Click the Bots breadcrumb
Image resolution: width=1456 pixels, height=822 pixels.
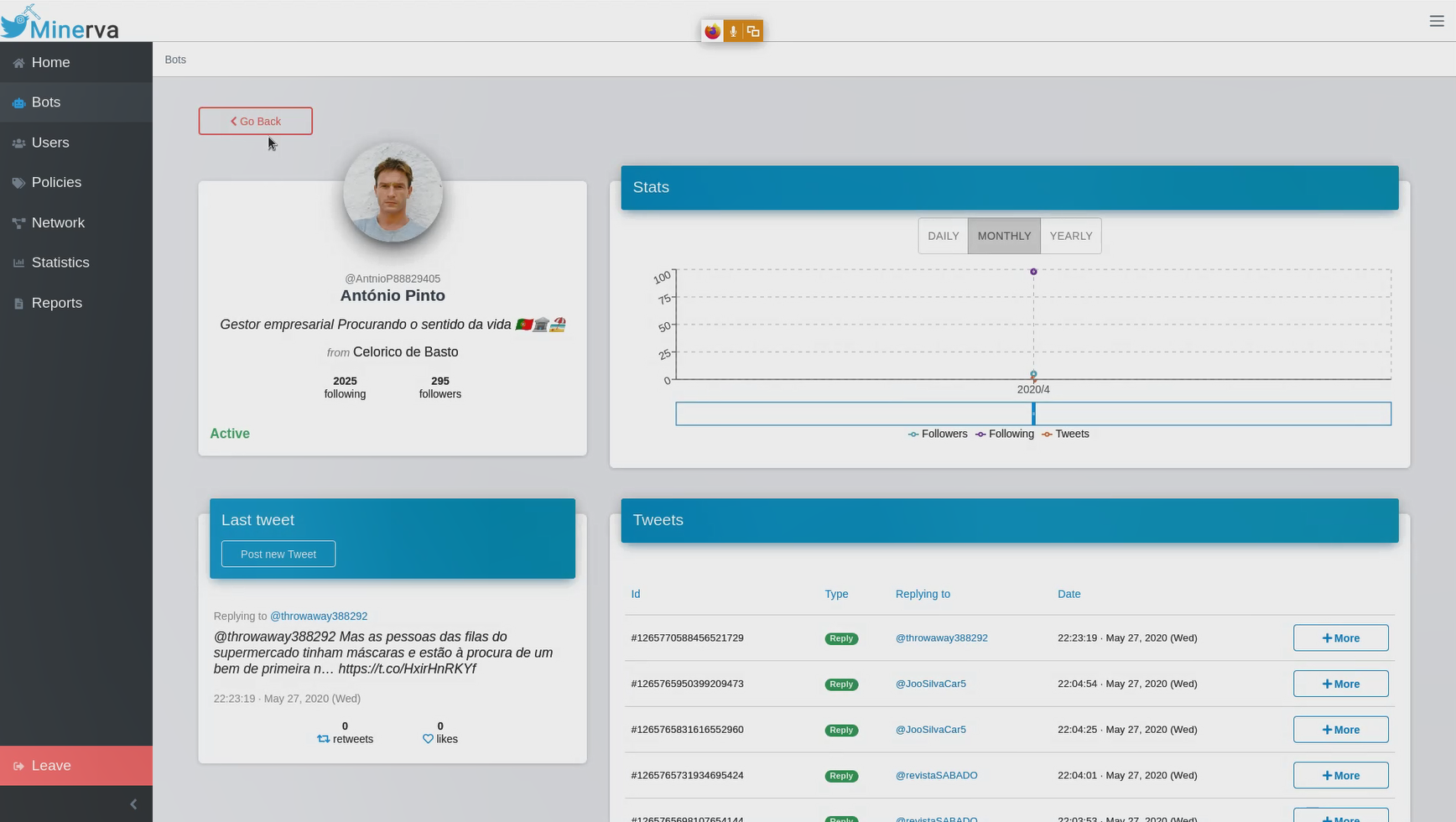(x=175, y=60)
